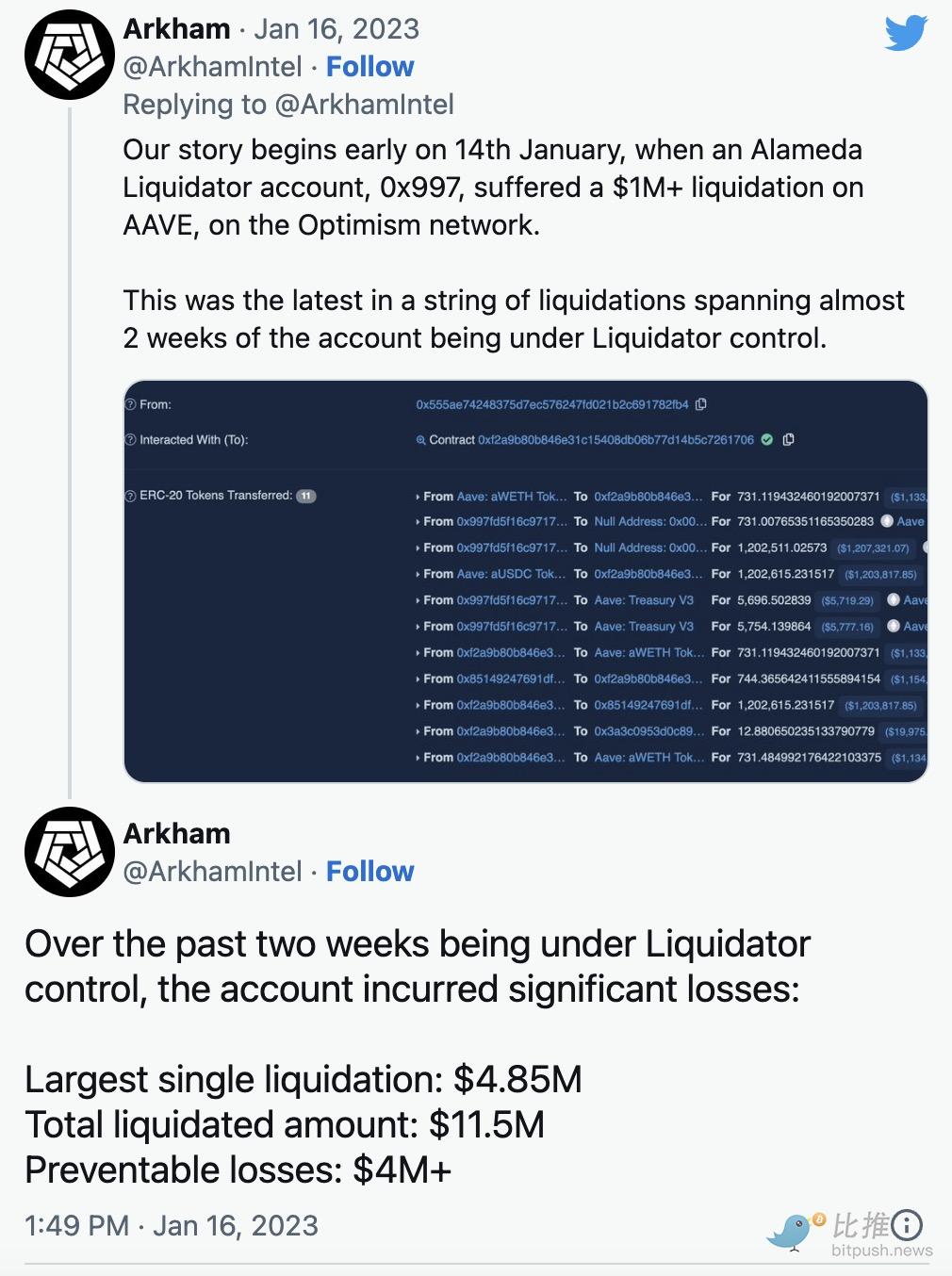Image resolution: width=952 pixels, height=1276 pixels.
Task: Follow ArkhamIntel in the first tweet
Action: (x=369, y=67)
